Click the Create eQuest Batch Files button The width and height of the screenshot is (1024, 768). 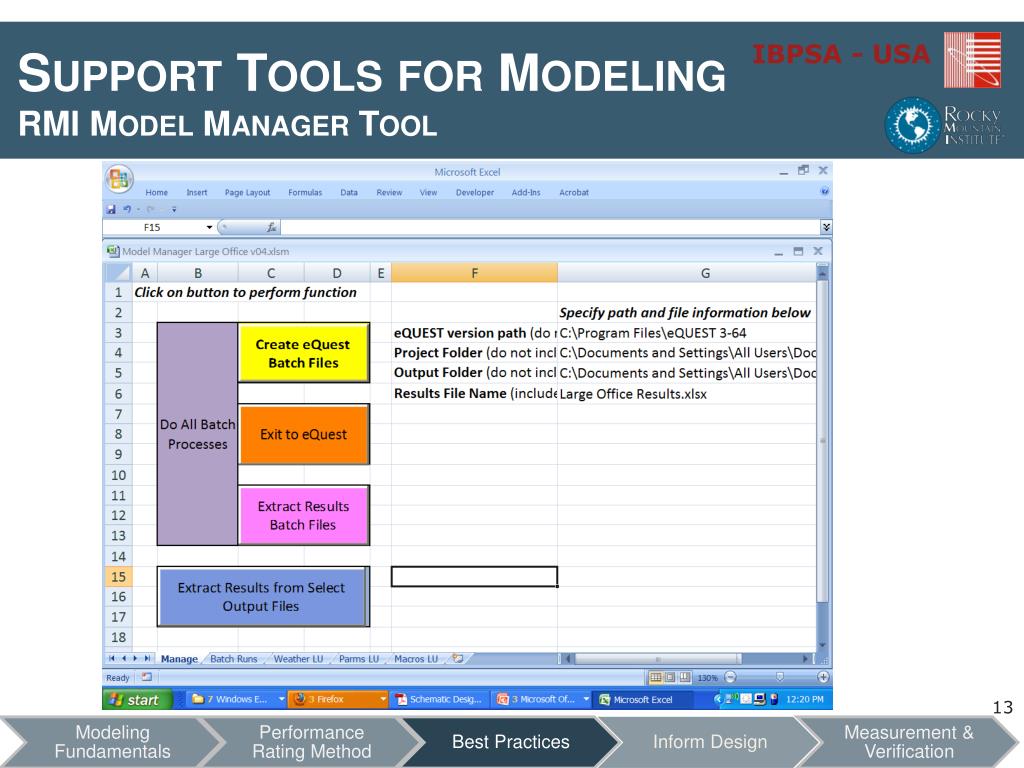click(304, 353)
